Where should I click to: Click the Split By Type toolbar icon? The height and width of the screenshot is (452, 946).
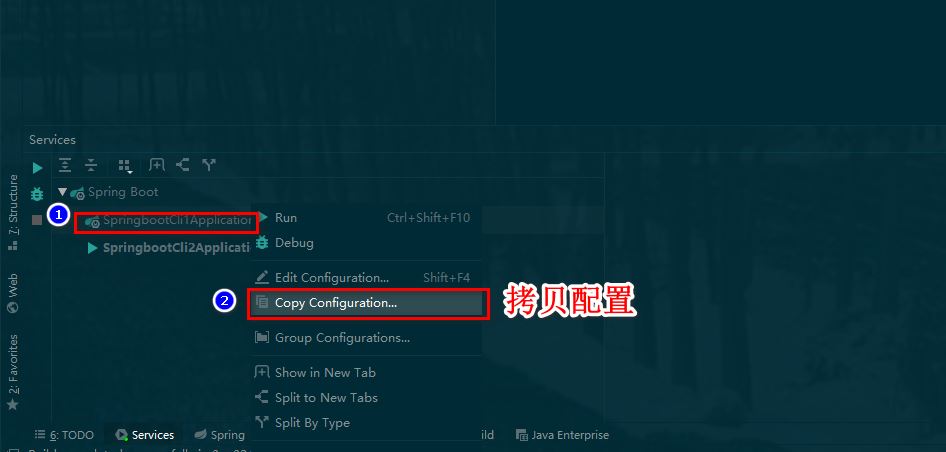(x=209, y=165)
